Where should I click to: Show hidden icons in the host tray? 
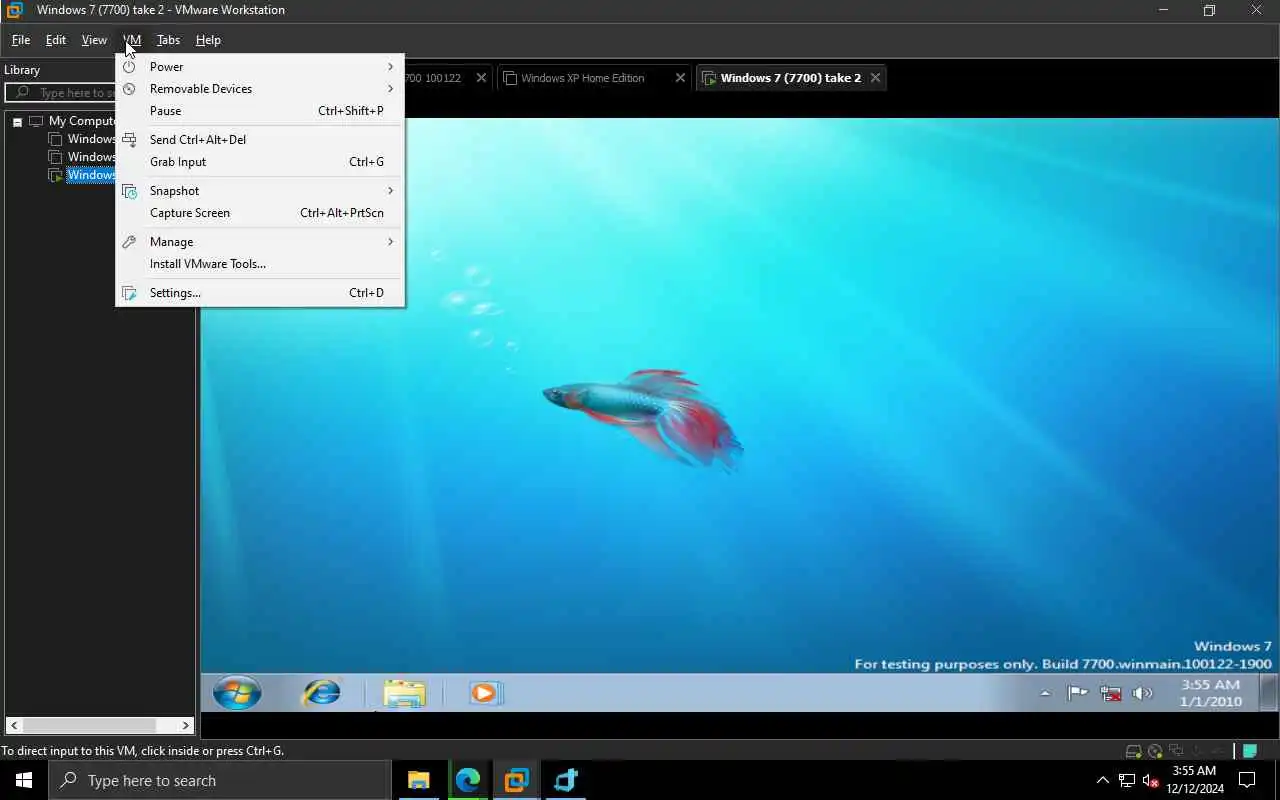1102,781
